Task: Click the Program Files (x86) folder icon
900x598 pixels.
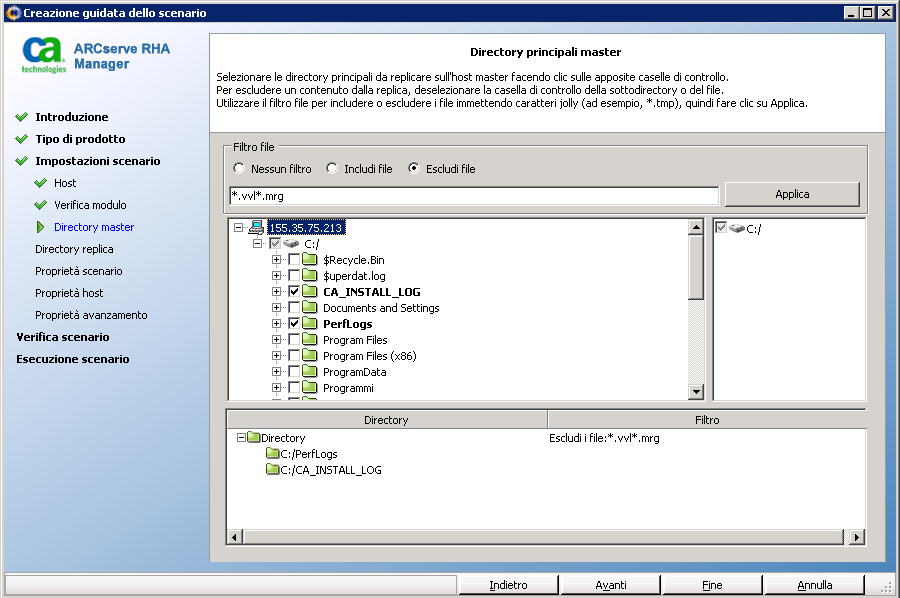Action: (x=310, y=356)
